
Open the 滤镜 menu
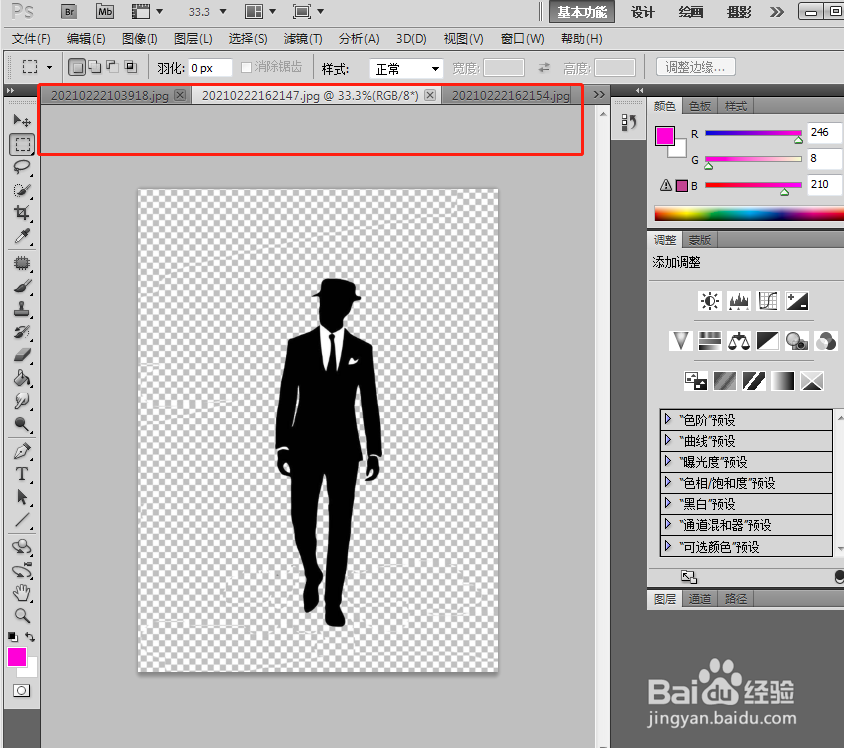click(303, 39)
